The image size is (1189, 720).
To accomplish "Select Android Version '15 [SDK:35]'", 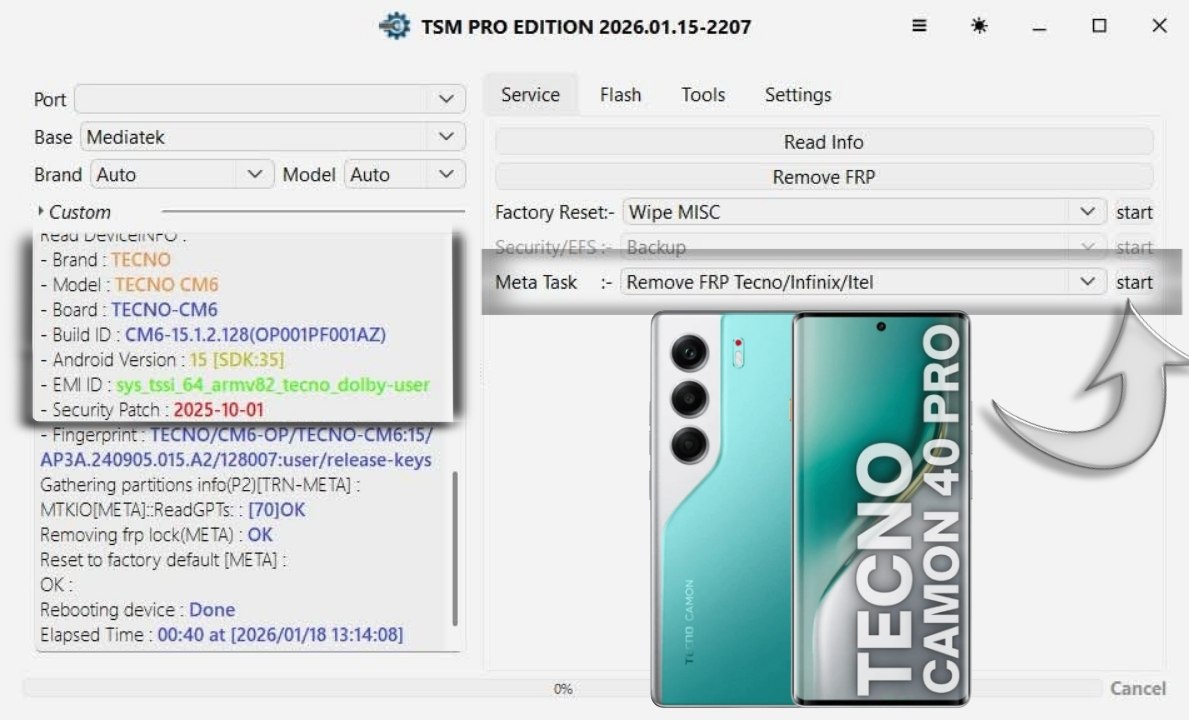I will [237, 359].
